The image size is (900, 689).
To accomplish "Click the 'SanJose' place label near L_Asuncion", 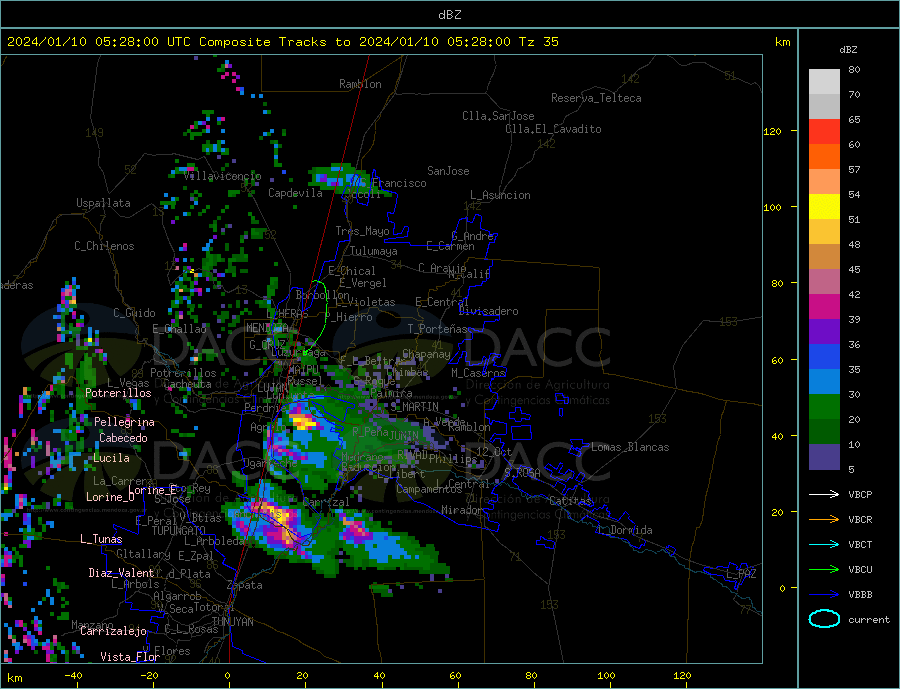I will 448,171.
